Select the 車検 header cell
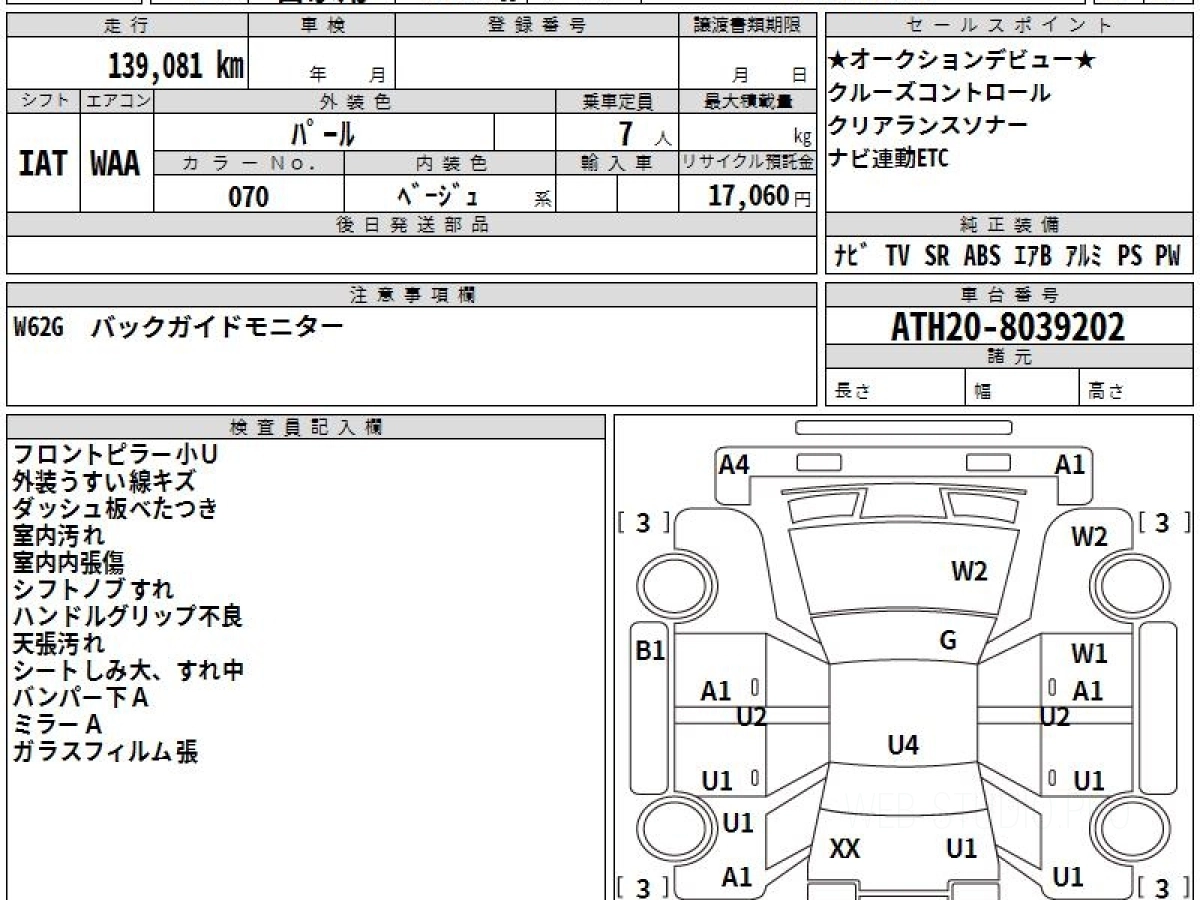Screen dimensions: 1200x900 click(x=320, y=26)
